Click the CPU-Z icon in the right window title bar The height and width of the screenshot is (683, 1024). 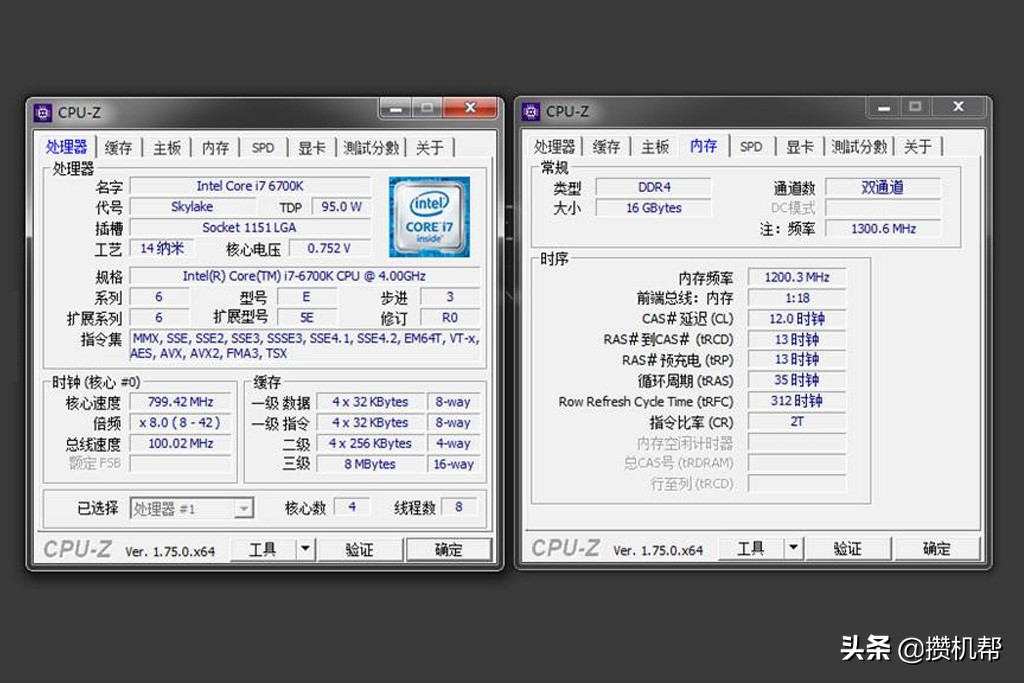531,111
